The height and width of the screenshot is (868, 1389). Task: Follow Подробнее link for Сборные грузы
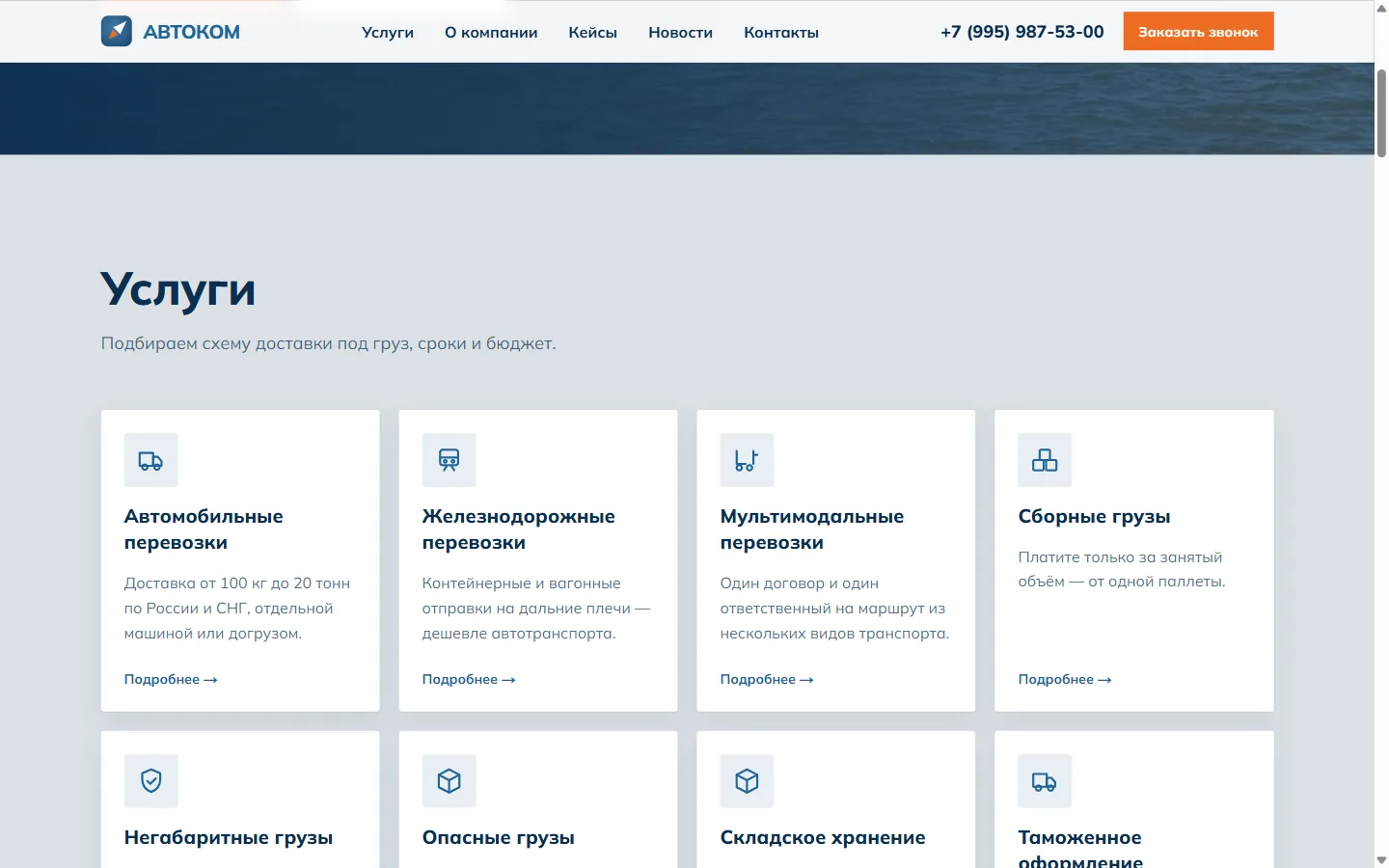click(x=1065, y=679)
